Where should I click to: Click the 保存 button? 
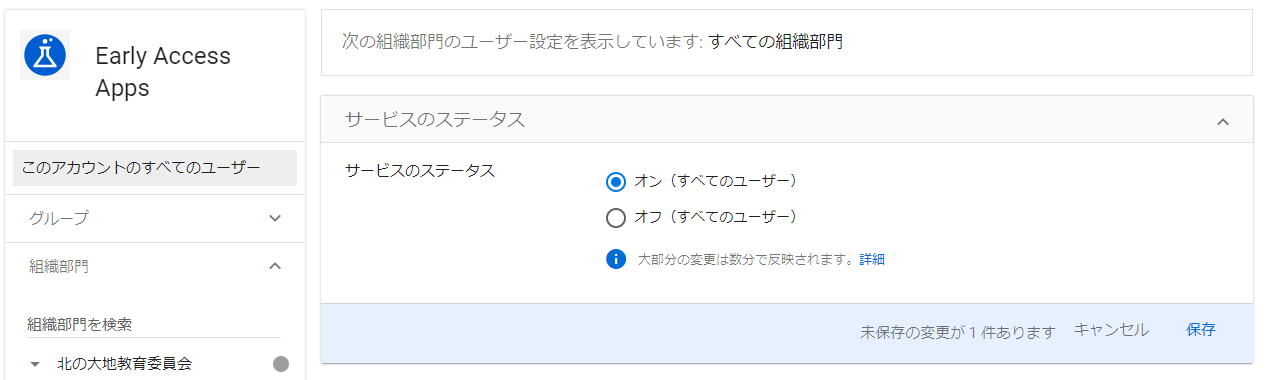pyautogui.click(x=1201, y=330)
